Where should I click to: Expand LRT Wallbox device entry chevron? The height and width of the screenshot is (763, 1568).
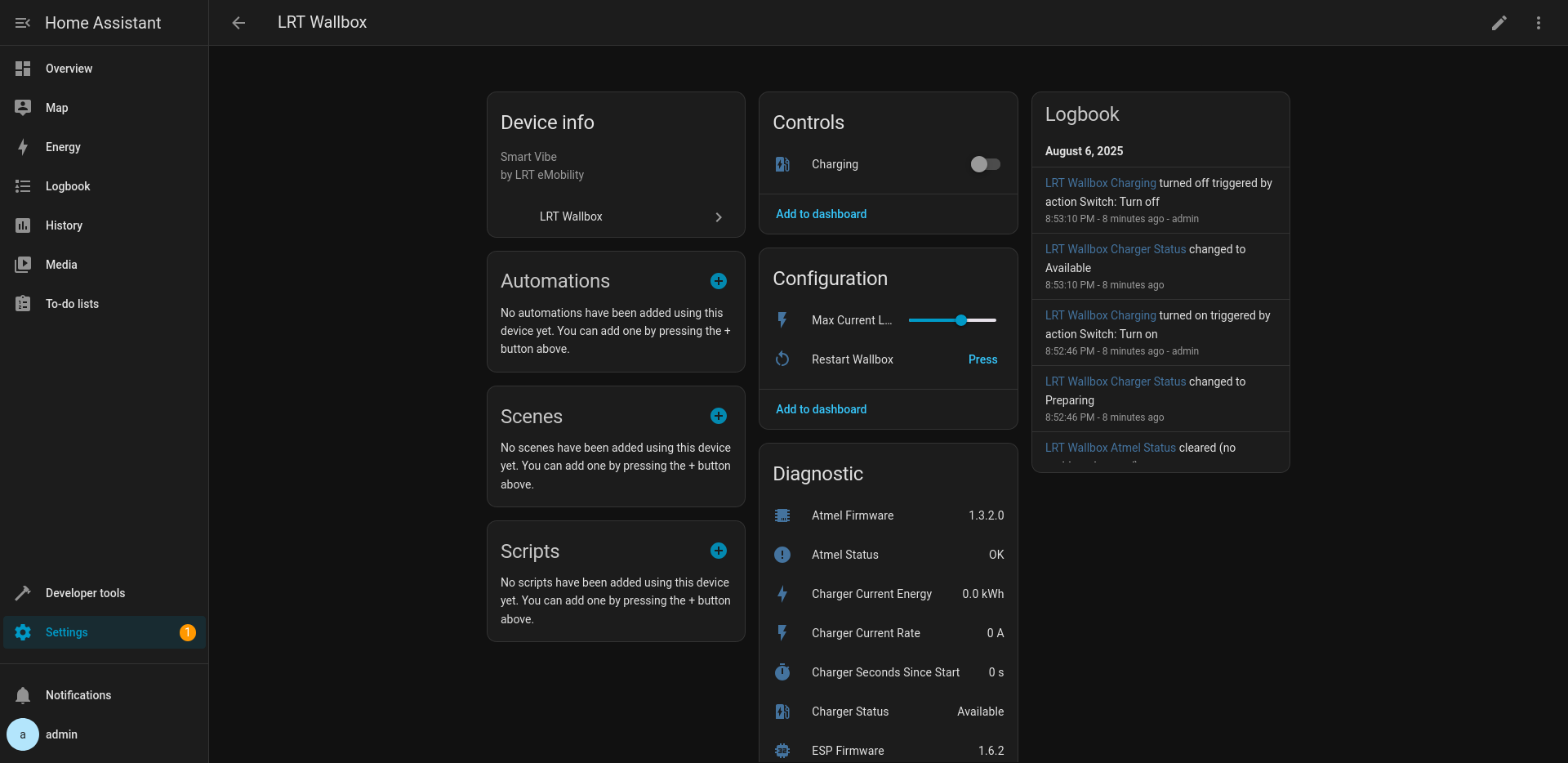tap(718, 217)
